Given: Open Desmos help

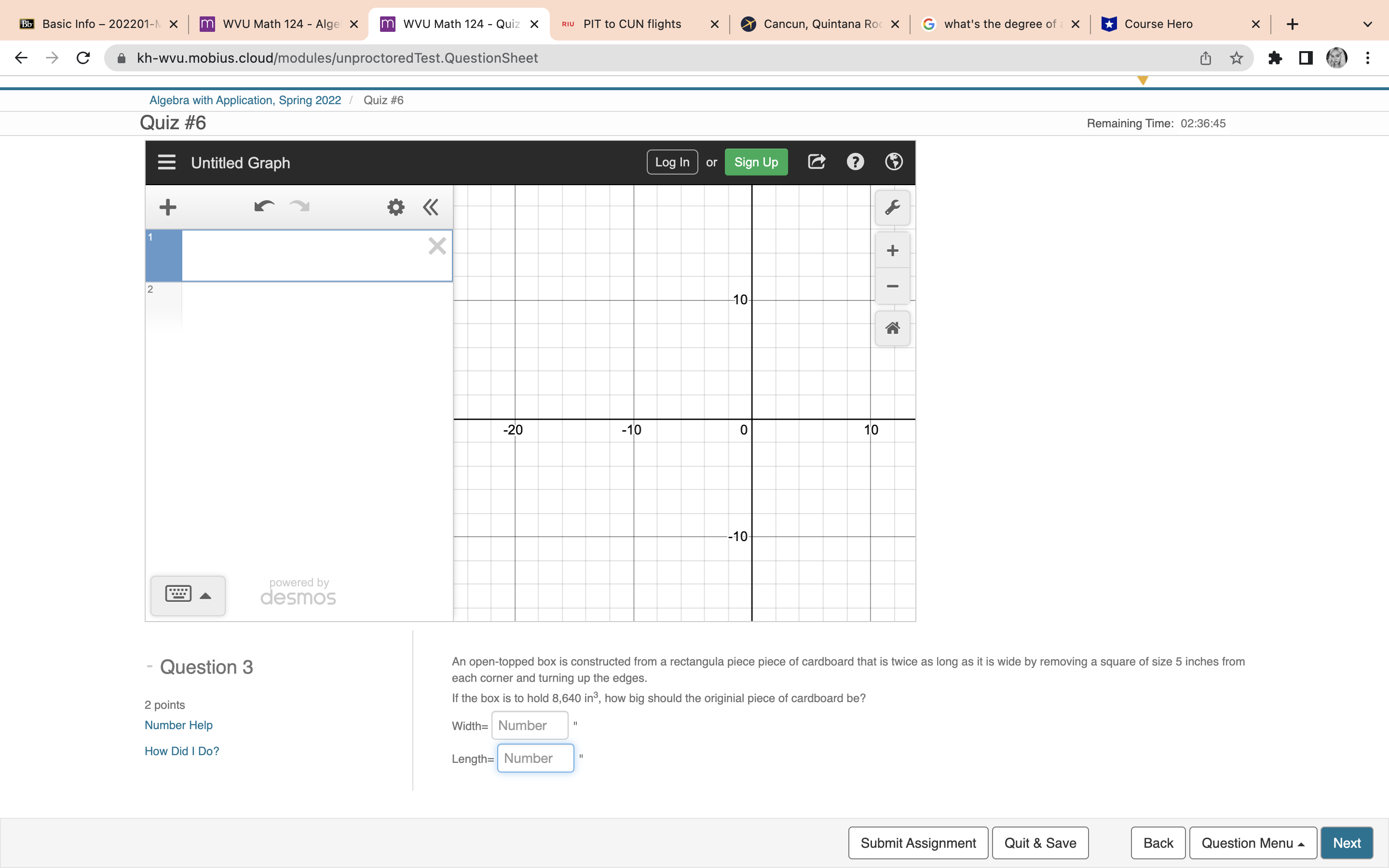Looking at the screenshot, I should (855, 162).
